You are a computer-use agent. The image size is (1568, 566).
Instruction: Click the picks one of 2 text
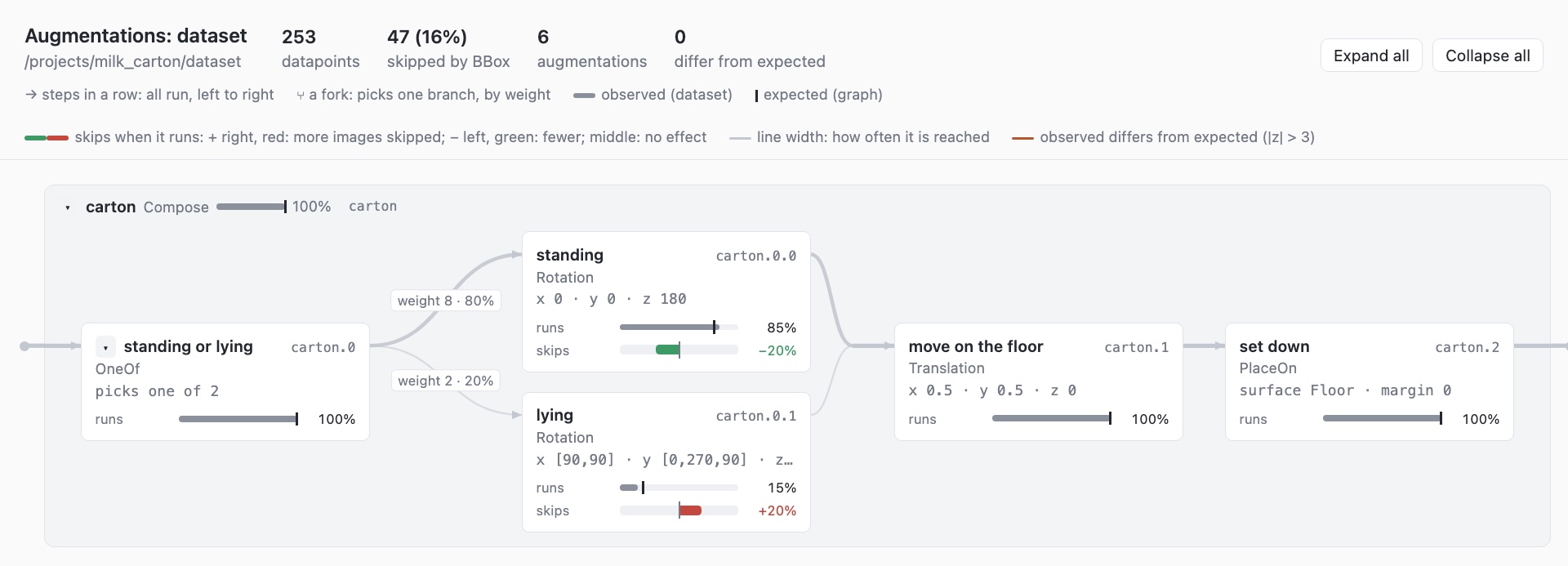[157, 391]
